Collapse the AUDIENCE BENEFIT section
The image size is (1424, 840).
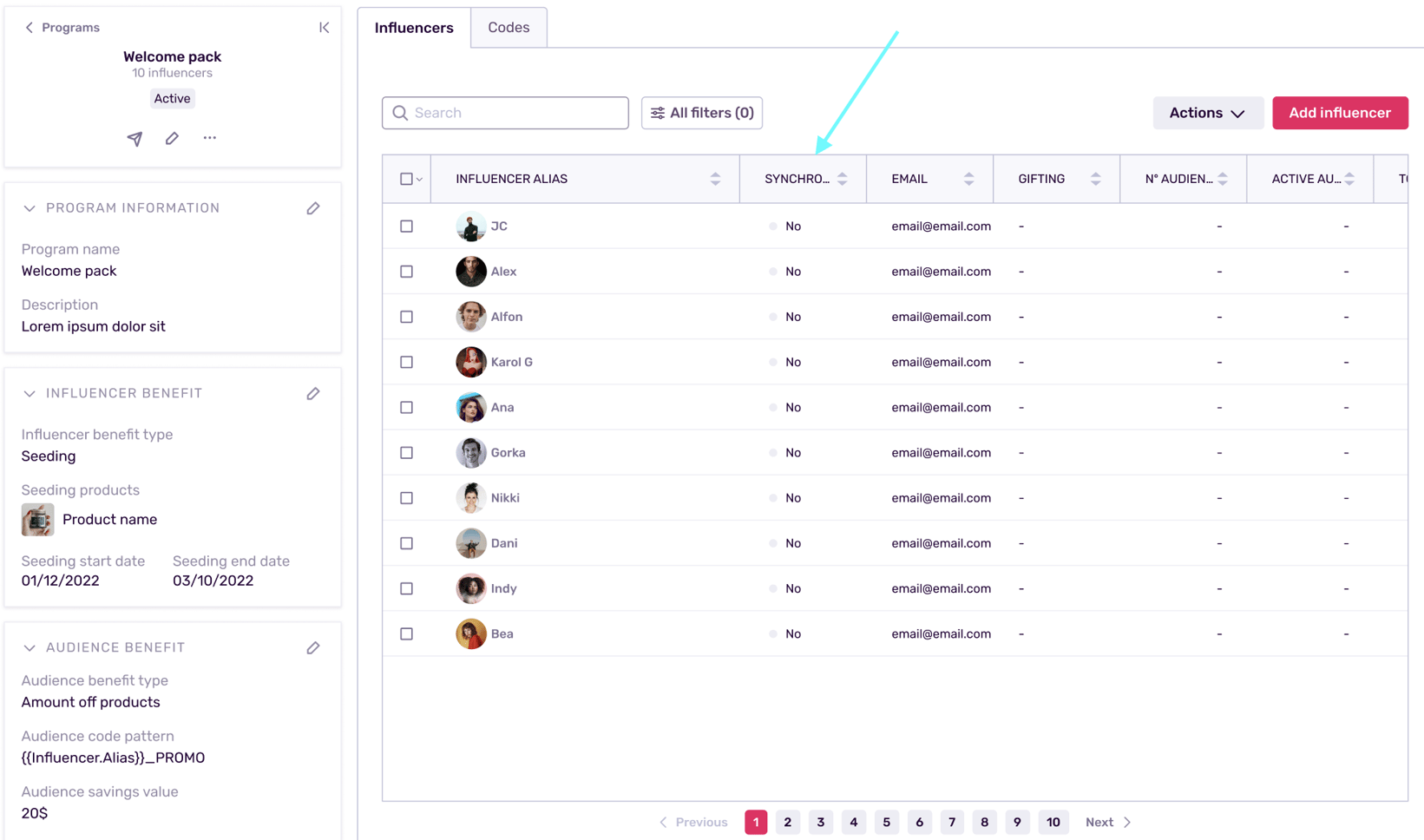click(x=29, y=647)
